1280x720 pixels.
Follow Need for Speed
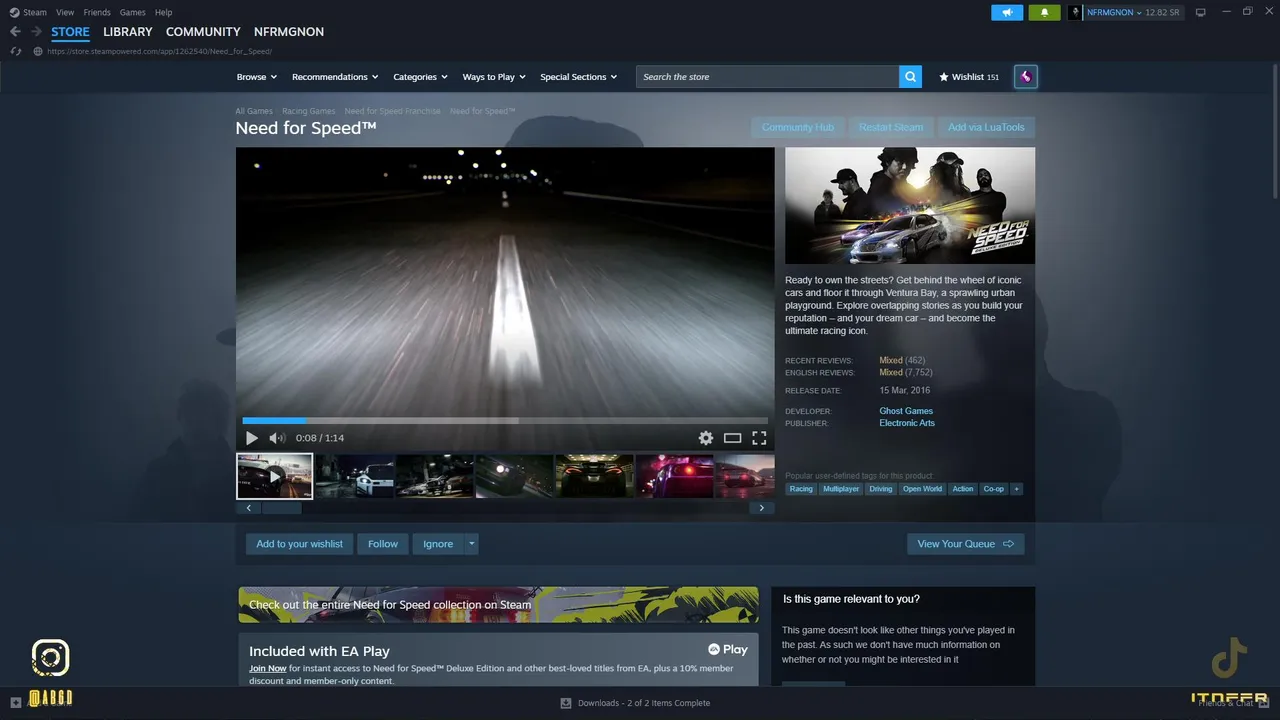pyautogui.click(x=383, y=544)
